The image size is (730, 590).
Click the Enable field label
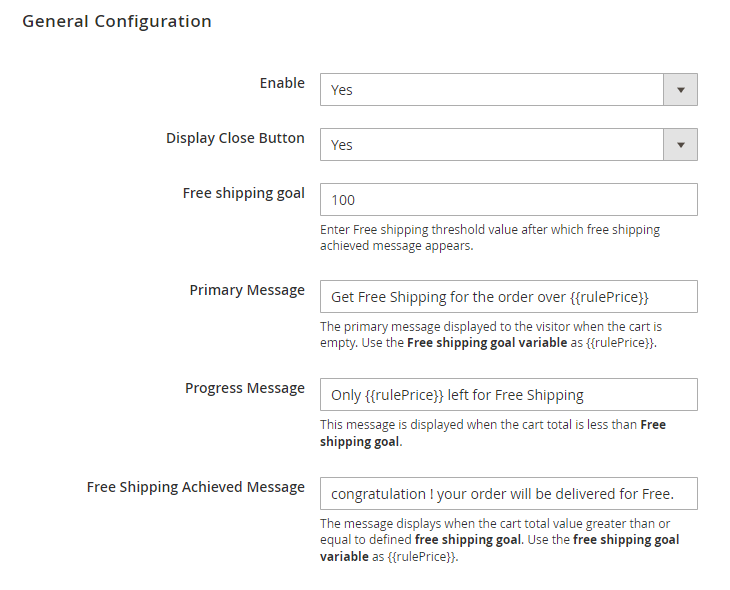282,83
